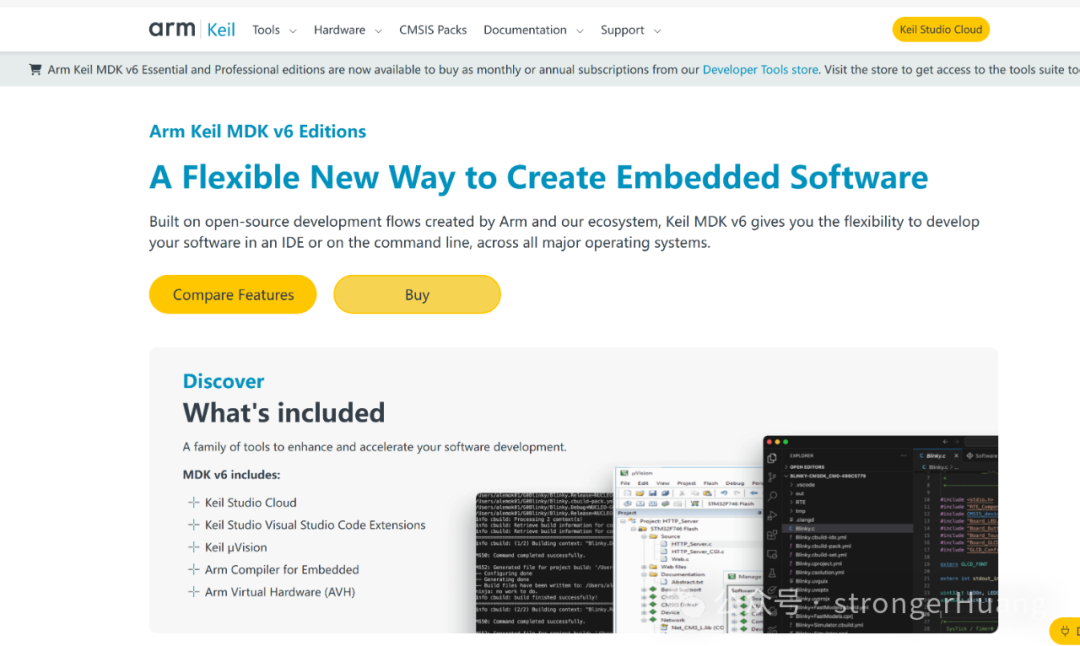This screenshot has width=1080, height=646.
Task: Click the arm Keil logo
Action: point(192,29)
